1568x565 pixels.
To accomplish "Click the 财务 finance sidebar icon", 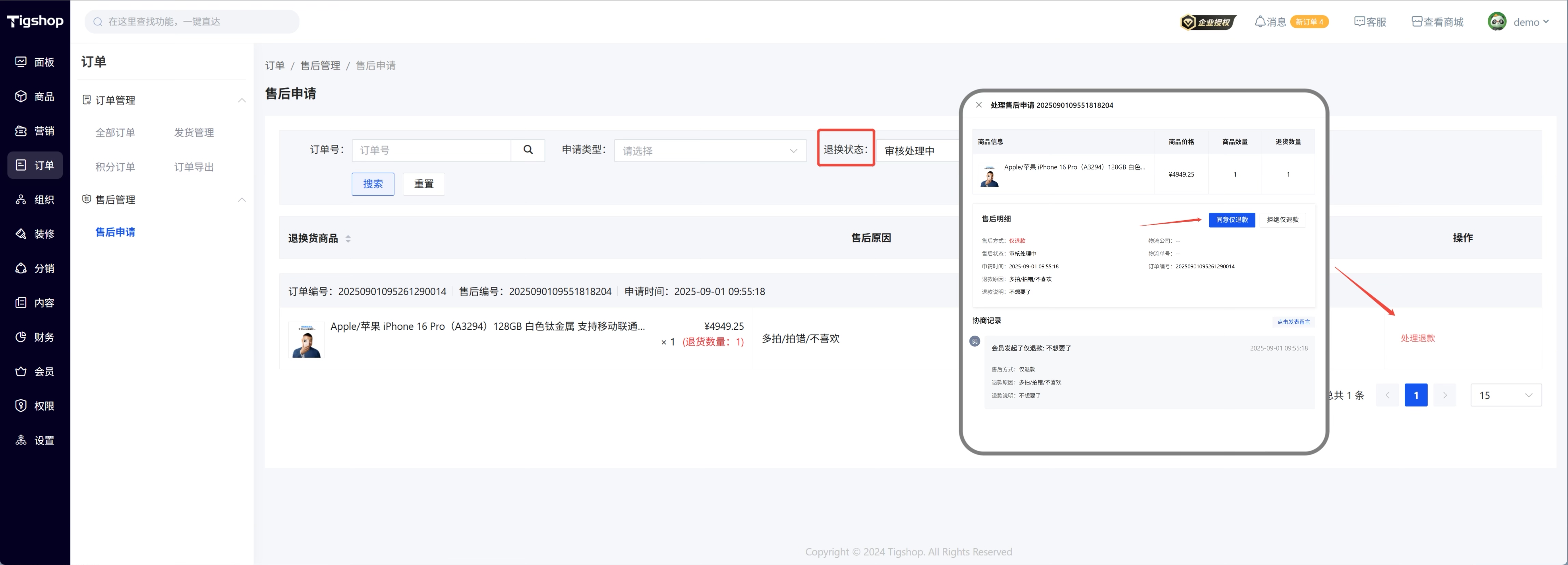I will click(x=21, y=337).
